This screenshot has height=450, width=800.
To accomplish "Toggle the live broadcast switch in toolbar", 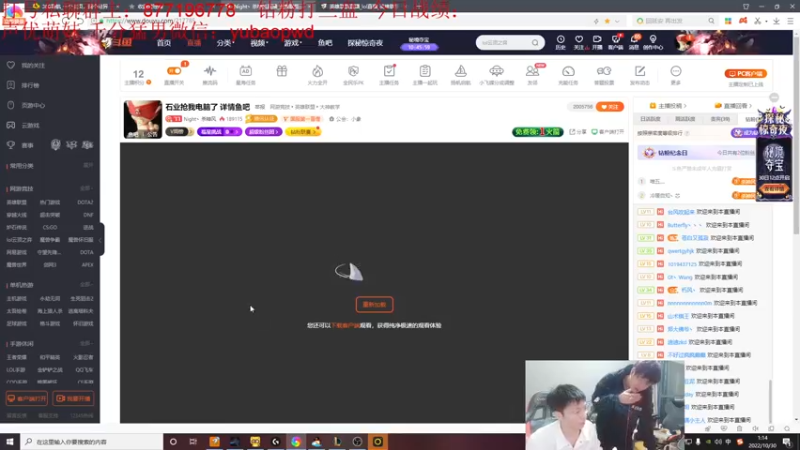I will (x=174, y=71).
